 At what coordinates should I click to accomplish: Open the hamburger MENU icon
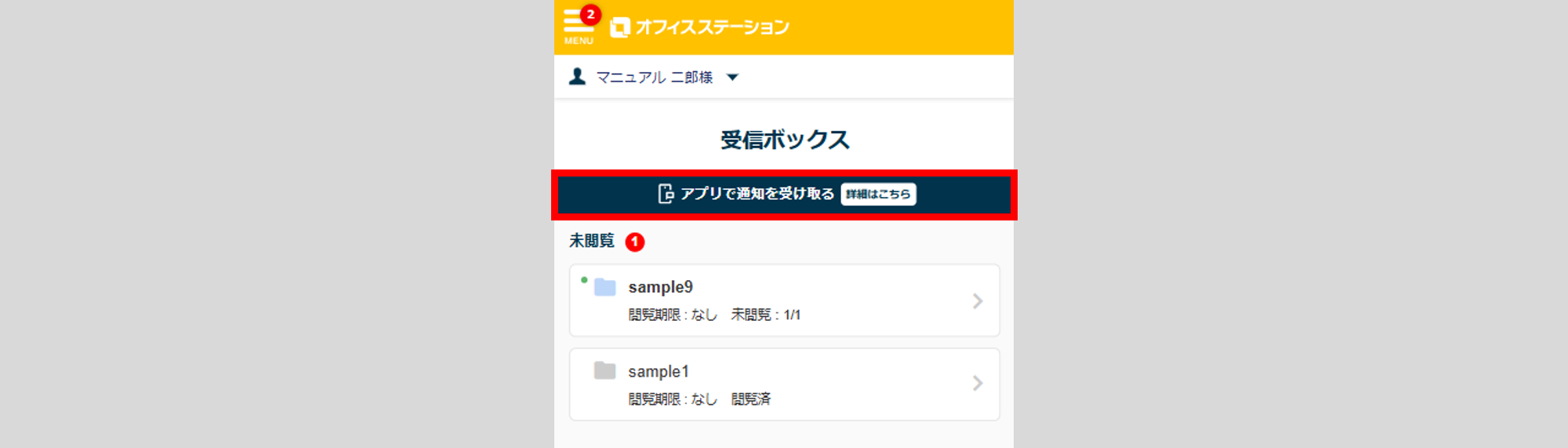575,24
